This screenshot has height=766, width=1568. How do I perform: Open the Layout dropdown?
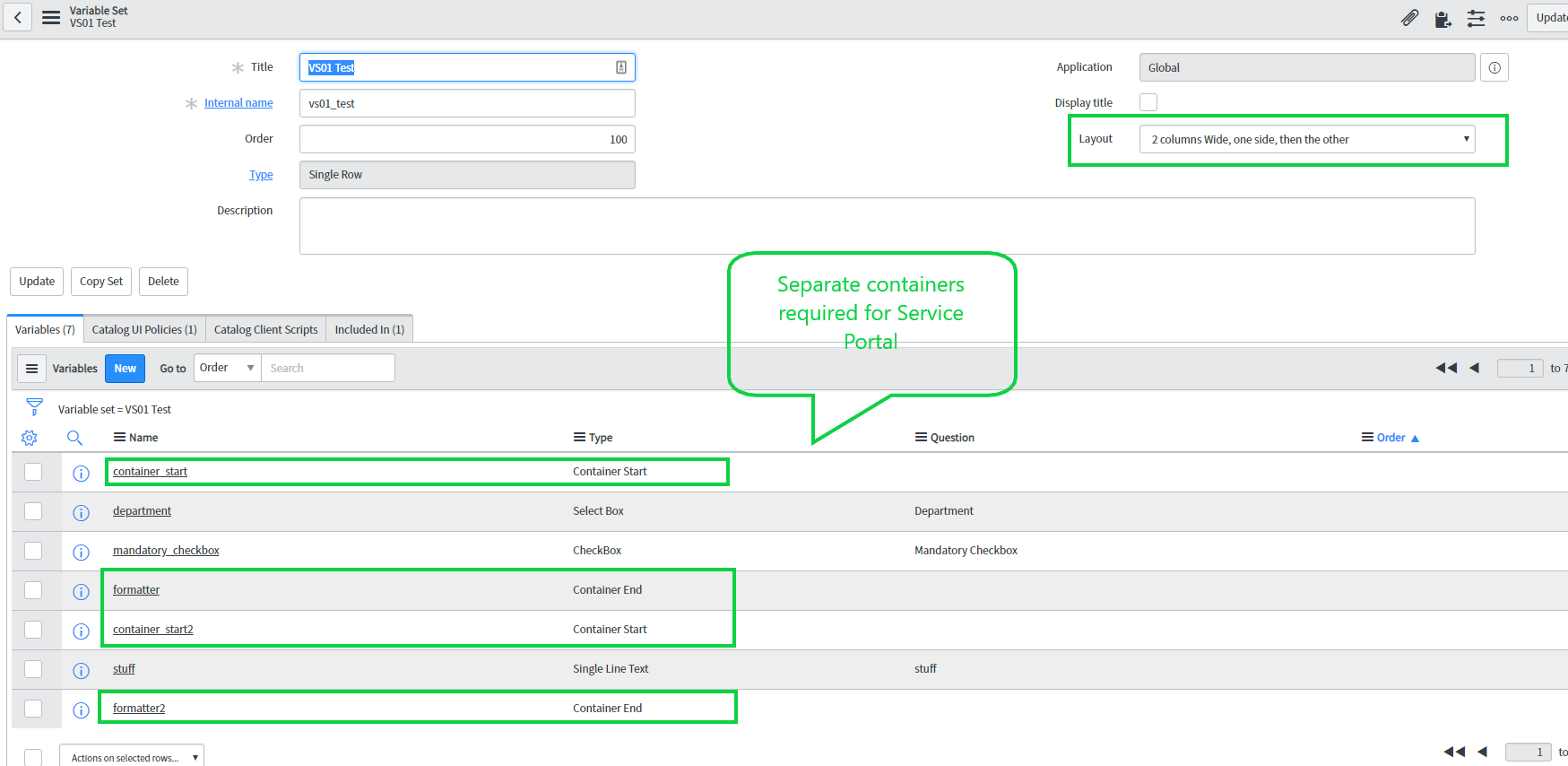click(1307, 139)
